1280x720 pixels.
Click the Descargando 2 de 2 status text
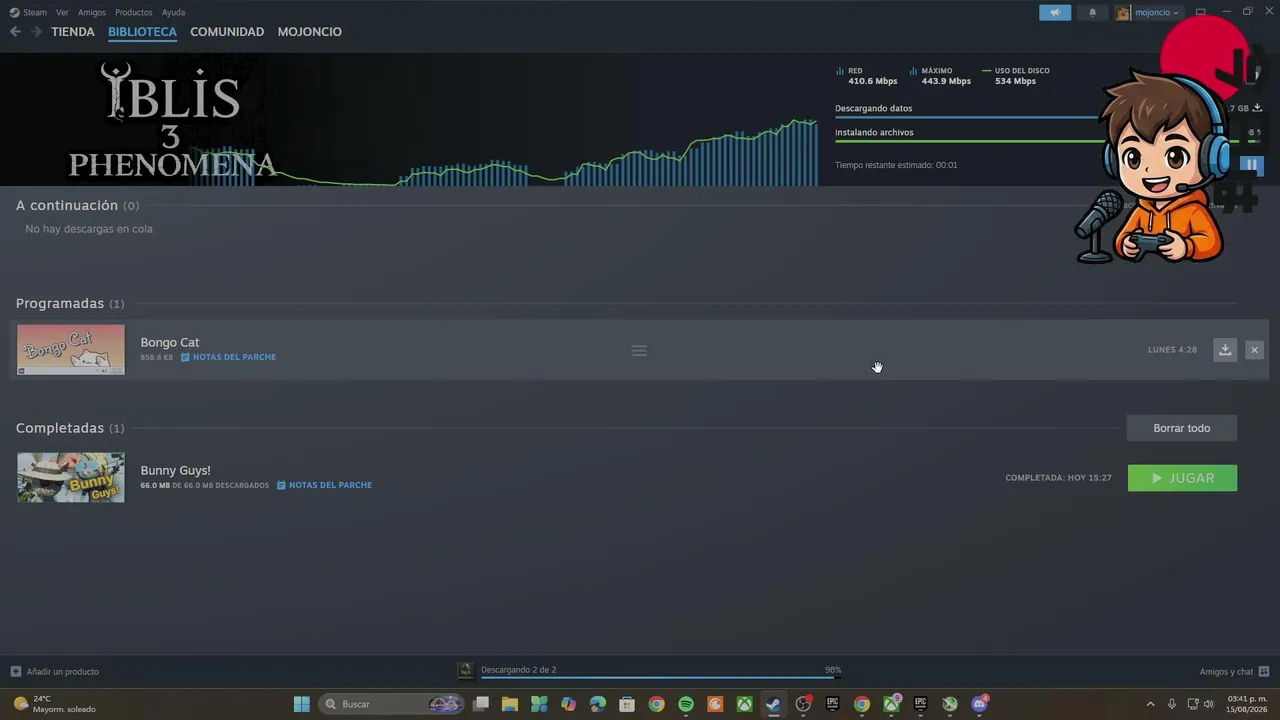518,670
